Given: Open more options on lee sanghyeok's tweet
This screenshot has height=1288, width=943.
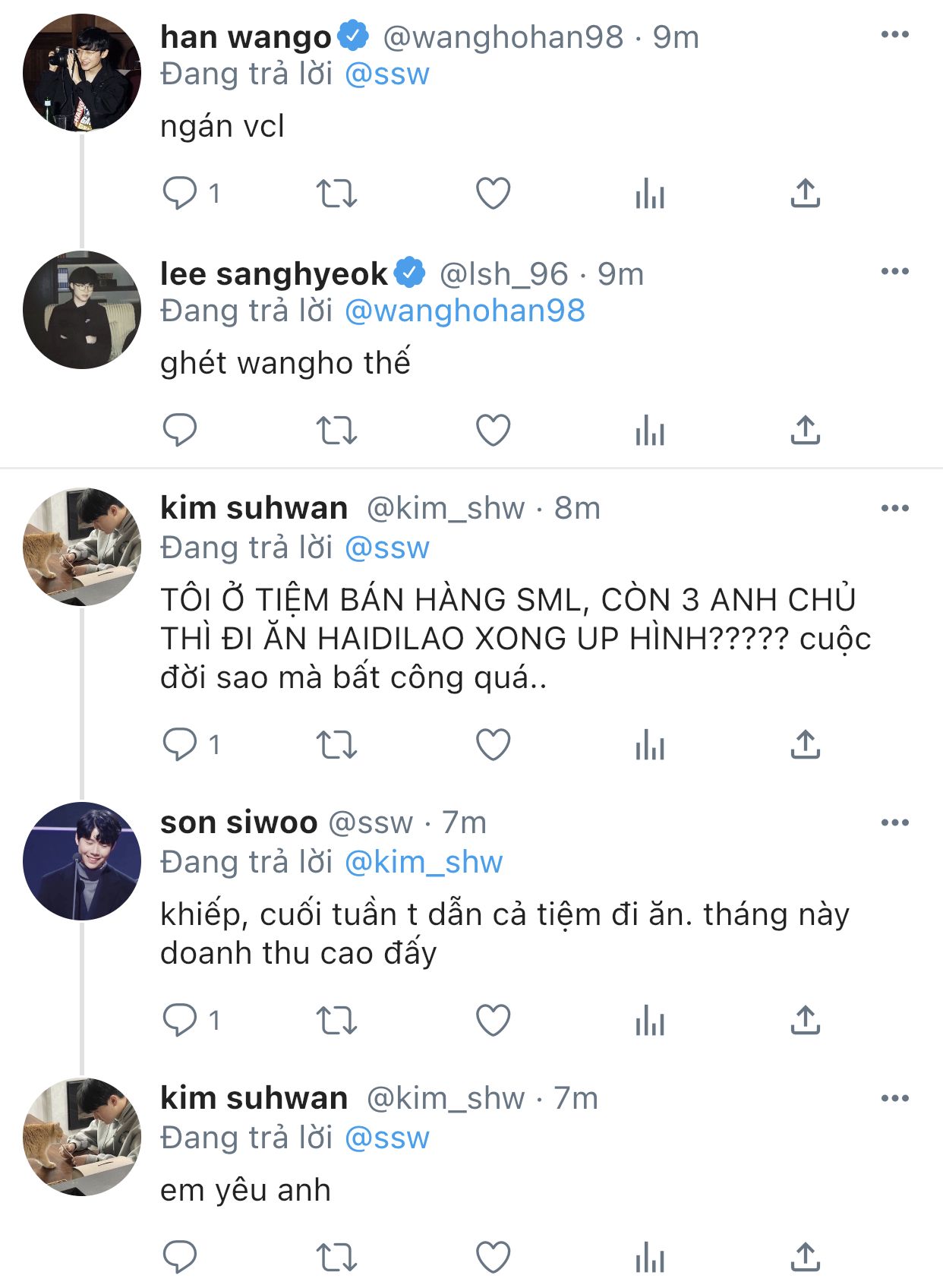Looking at the screenshot, I should (895, 272).
